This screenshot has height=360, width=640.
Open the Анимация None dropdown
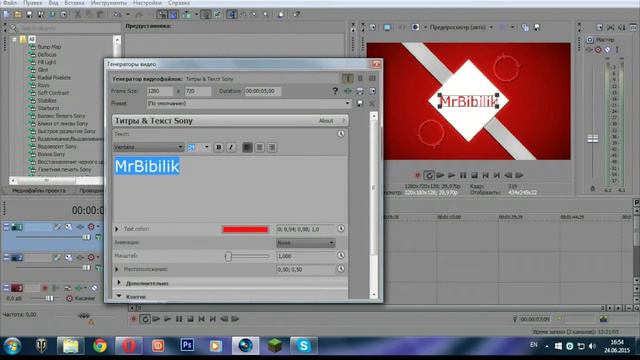point(305,243)
